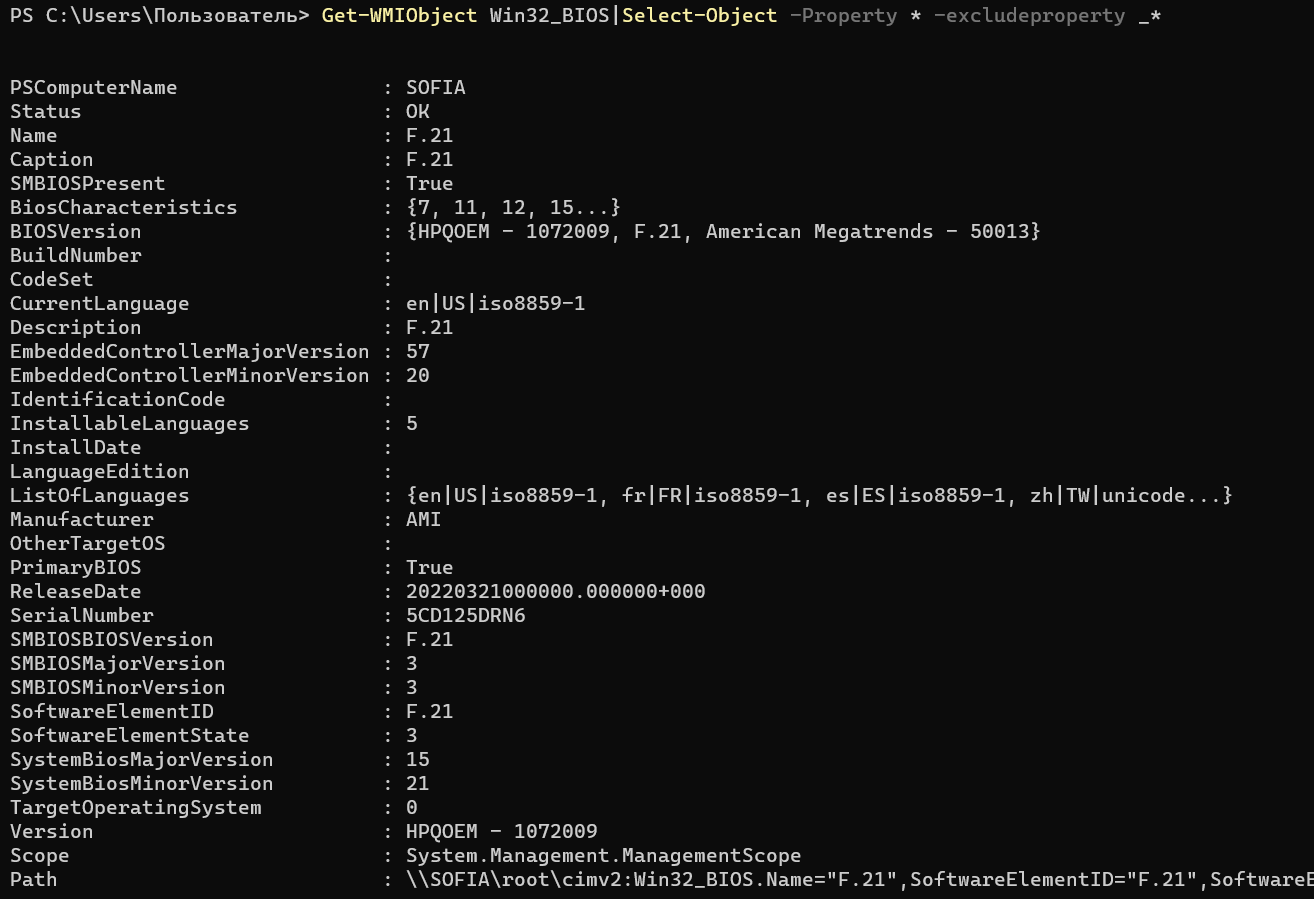1314x899 pixels.
Task: Click the Get-WMIObject command text
Action: click(x=399, y=16)
